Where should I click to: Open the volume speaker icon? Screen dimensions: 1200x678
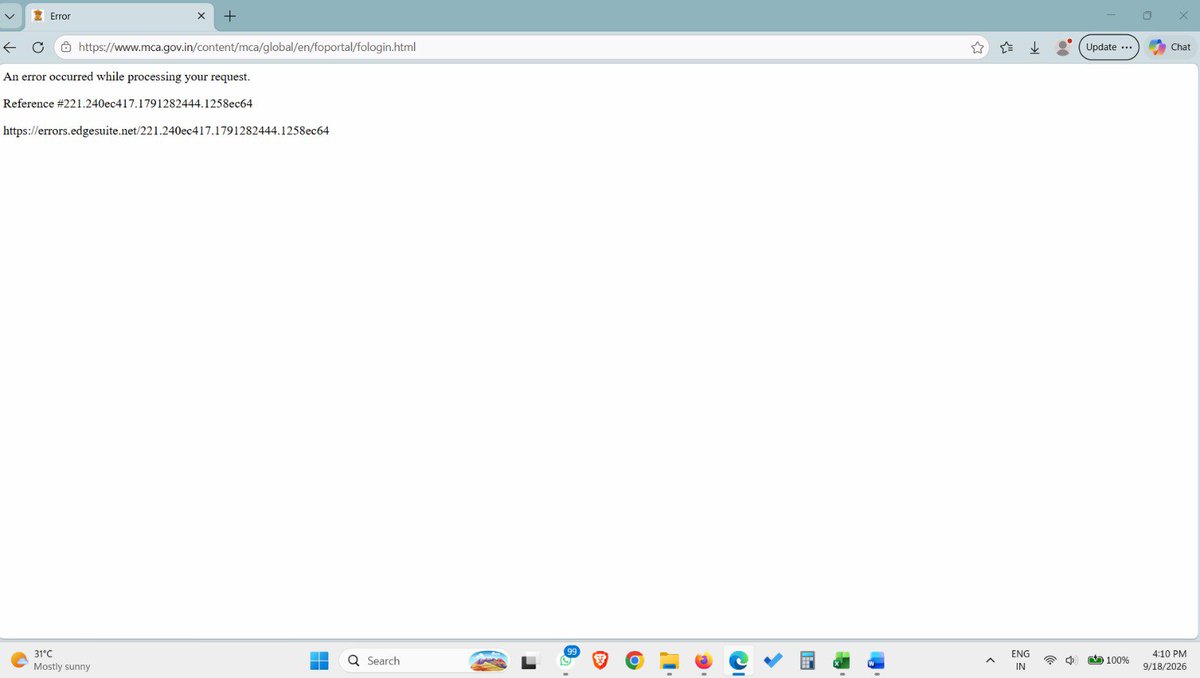[1071, 660]
